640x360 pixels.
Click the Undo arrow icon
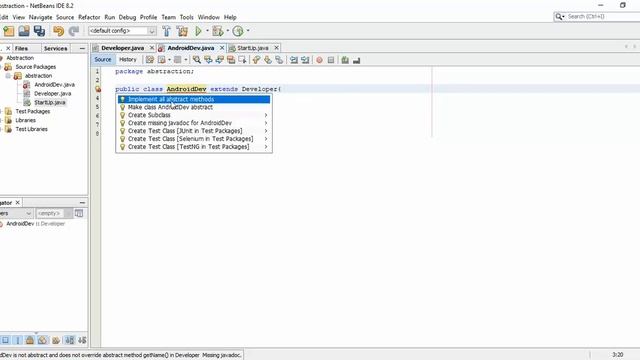(x=58, y=31)
